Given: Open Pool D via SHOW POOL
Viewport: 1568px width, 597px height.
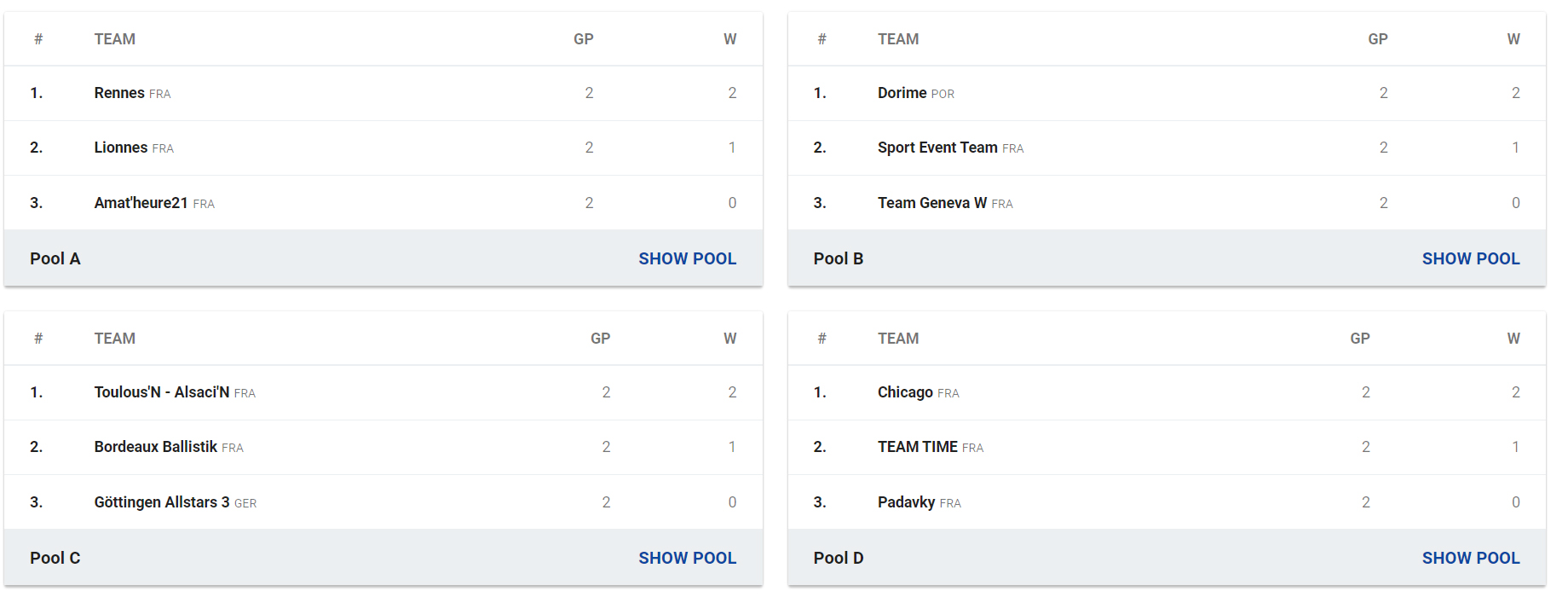Looking at the screenshot, I should pos(1471,558).
